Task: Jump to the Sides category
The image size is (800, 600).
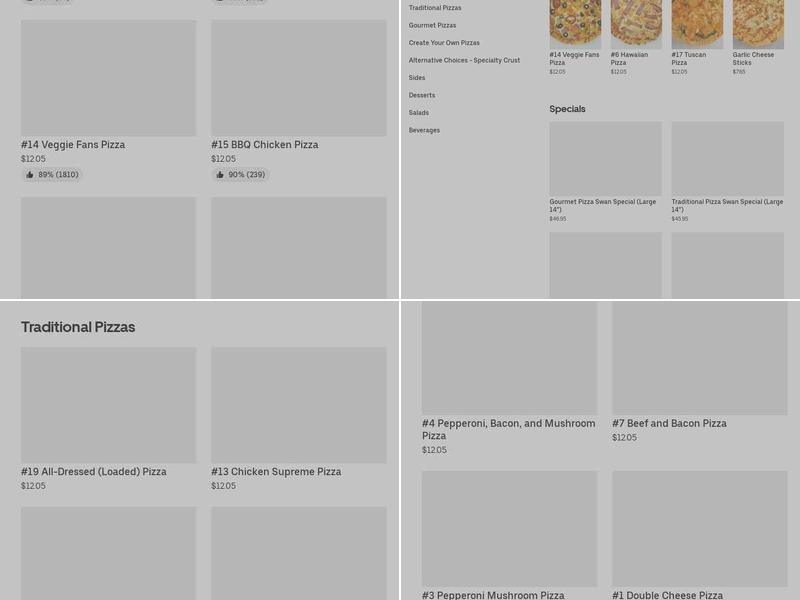Action: (417, 78)
